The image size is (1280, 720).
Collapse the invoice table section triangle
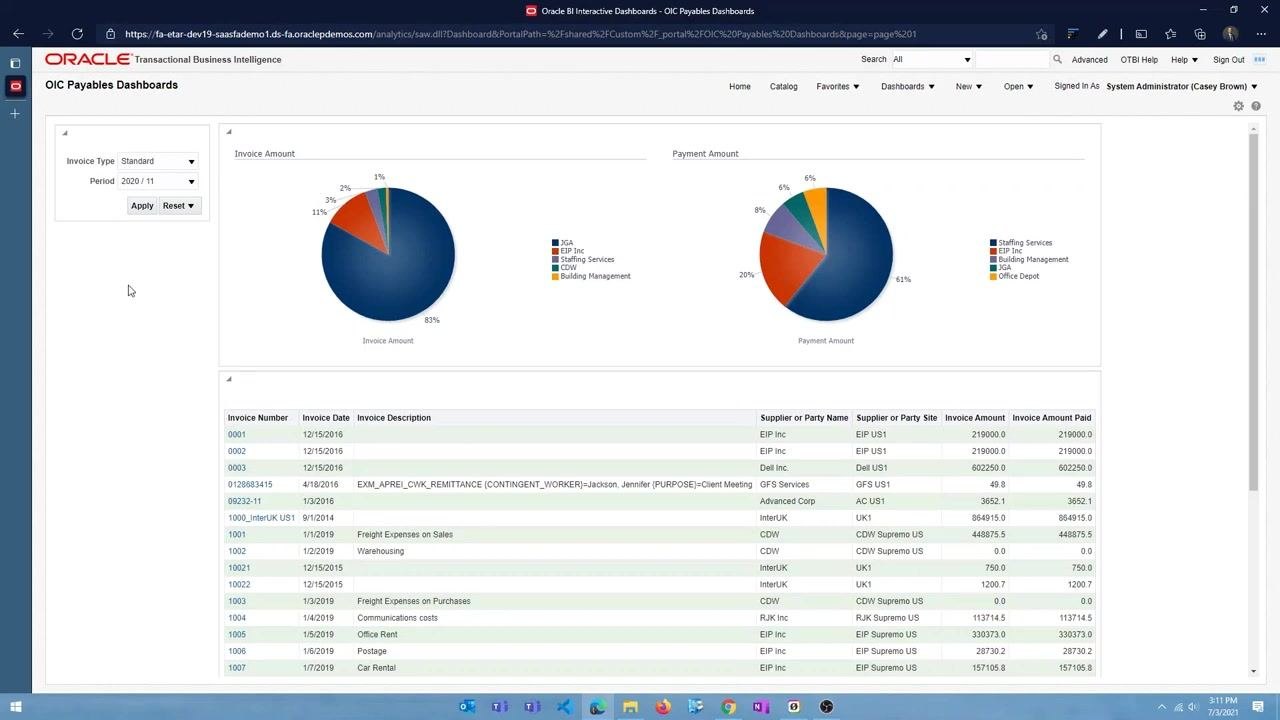(x=229, y=379)
